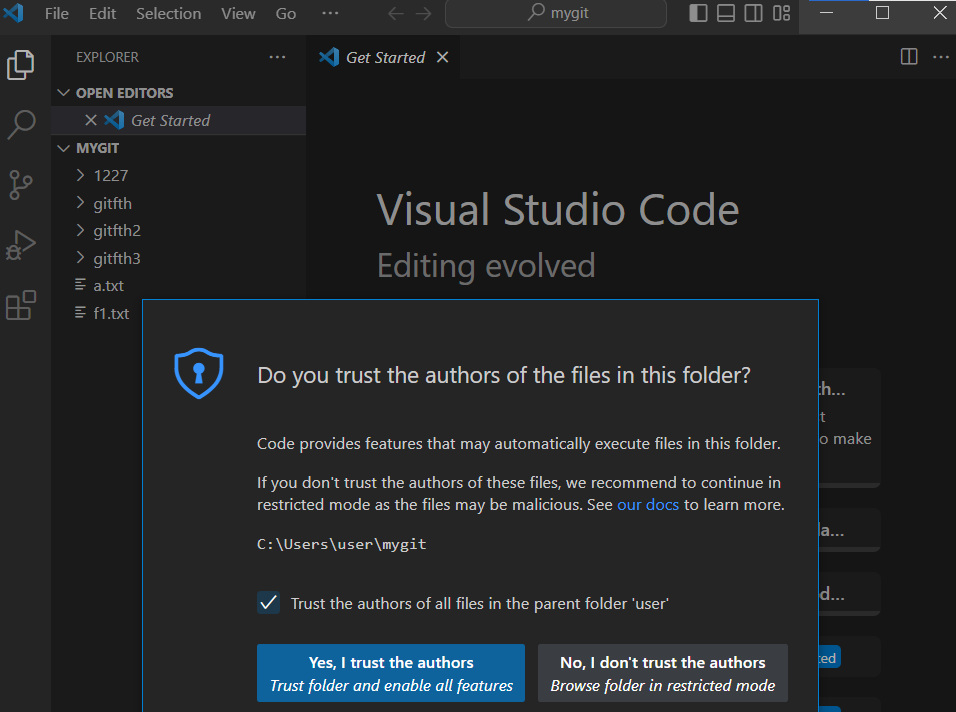Open the 'our docs' link

[648, 505]
